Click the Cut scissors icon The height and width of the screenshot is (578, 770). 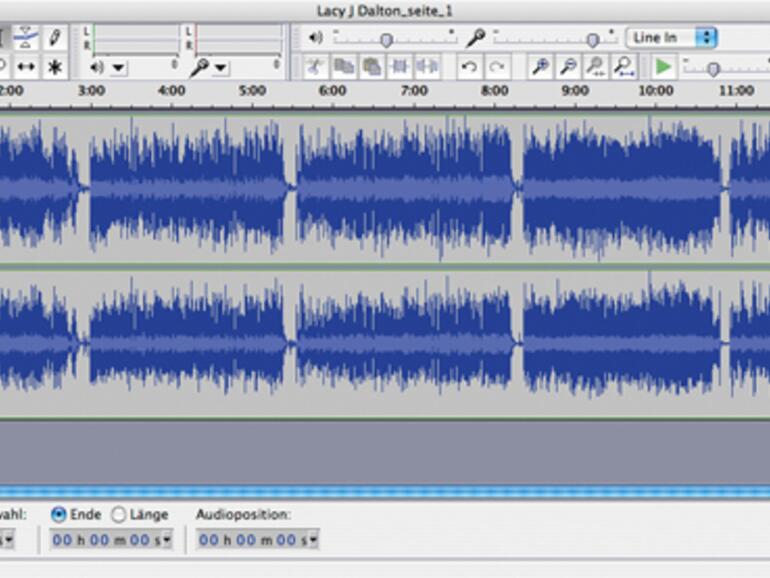[315, 67]
